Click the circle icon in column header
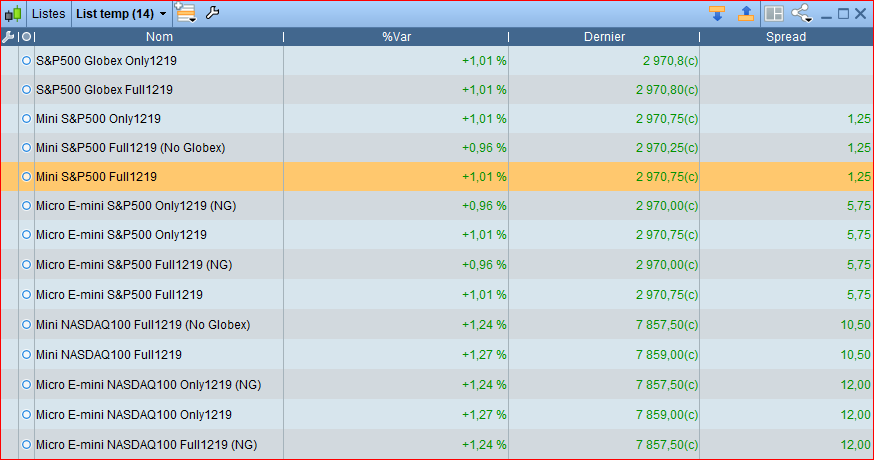This screenshot has height=460, width=874. (26, 37)
